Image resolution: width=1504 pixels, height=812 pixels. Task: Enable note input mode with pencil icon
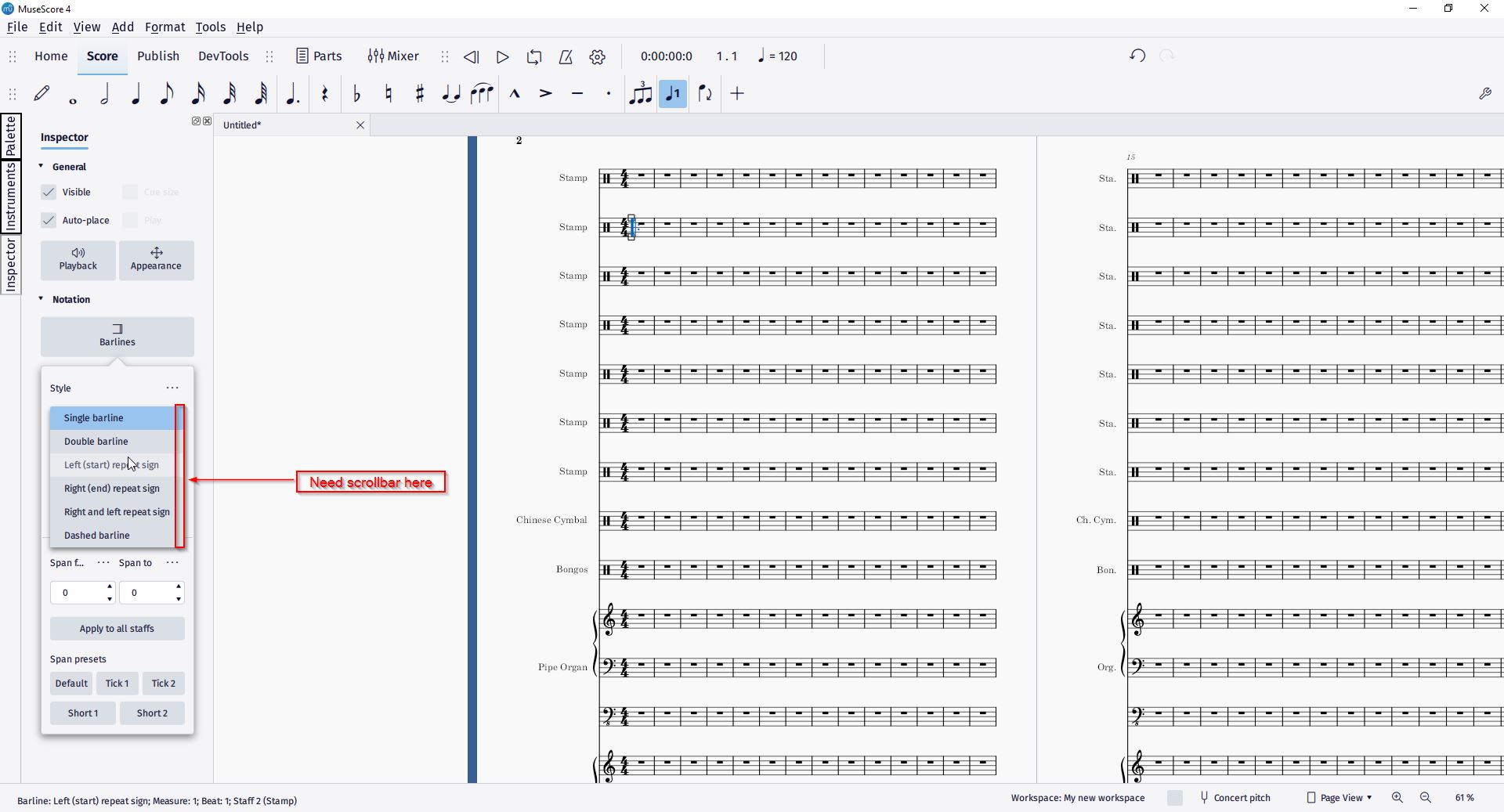click(x=42, y=94)
